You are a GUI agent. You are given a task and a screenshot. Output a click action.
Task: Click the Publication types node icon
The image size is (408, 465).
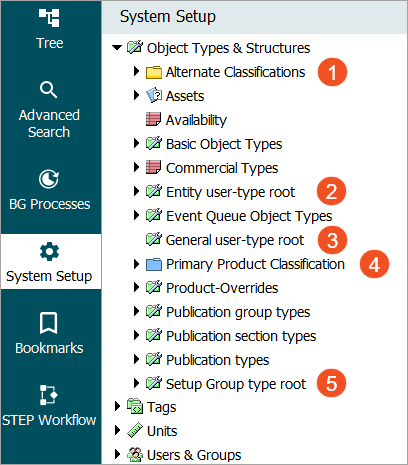(x=154, y=360)
